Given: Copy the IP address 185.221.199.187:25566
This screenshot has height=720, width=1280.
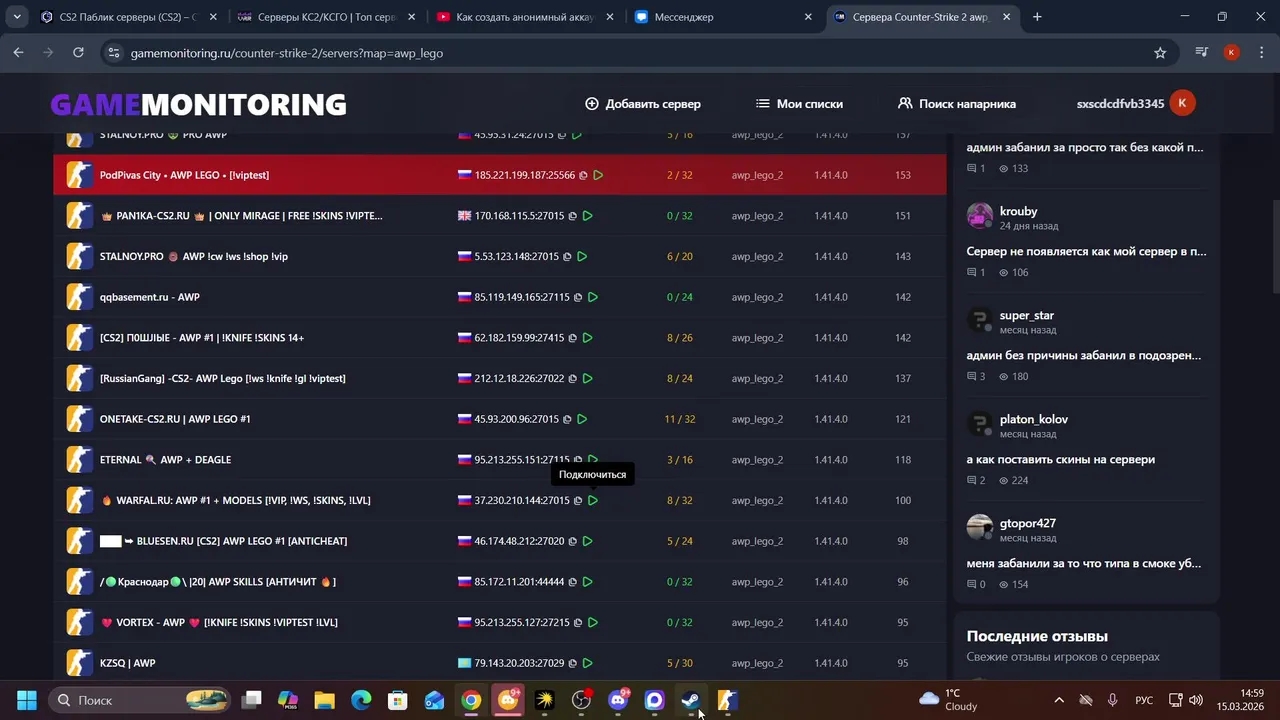Looking at the screenshot, I should pos(583,175).
